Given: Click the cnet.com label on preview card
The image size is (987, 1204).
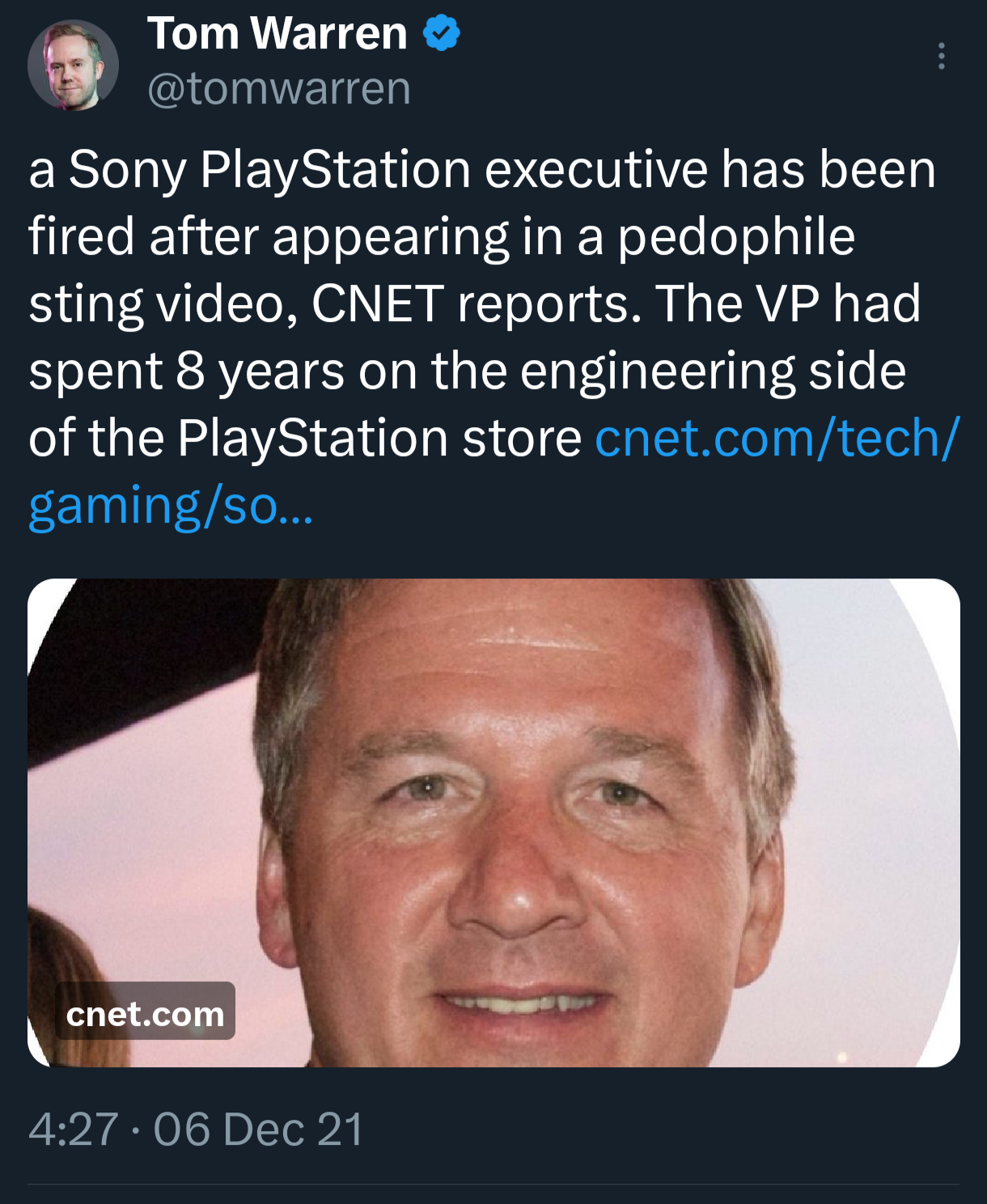Looking at the screenshot, I should [146, 1014].
